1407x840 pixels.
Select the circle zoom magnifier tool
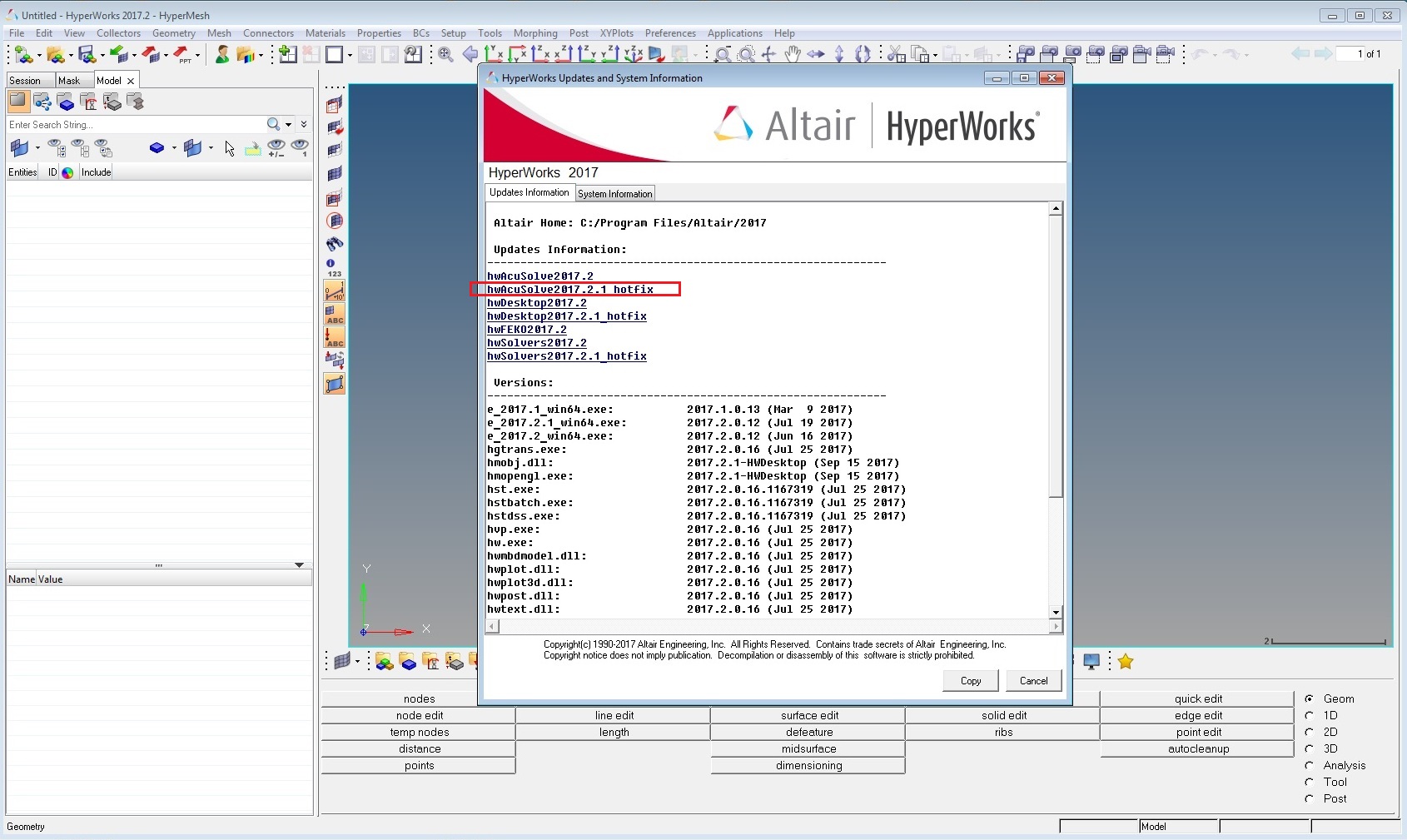(x=747, y=55)
